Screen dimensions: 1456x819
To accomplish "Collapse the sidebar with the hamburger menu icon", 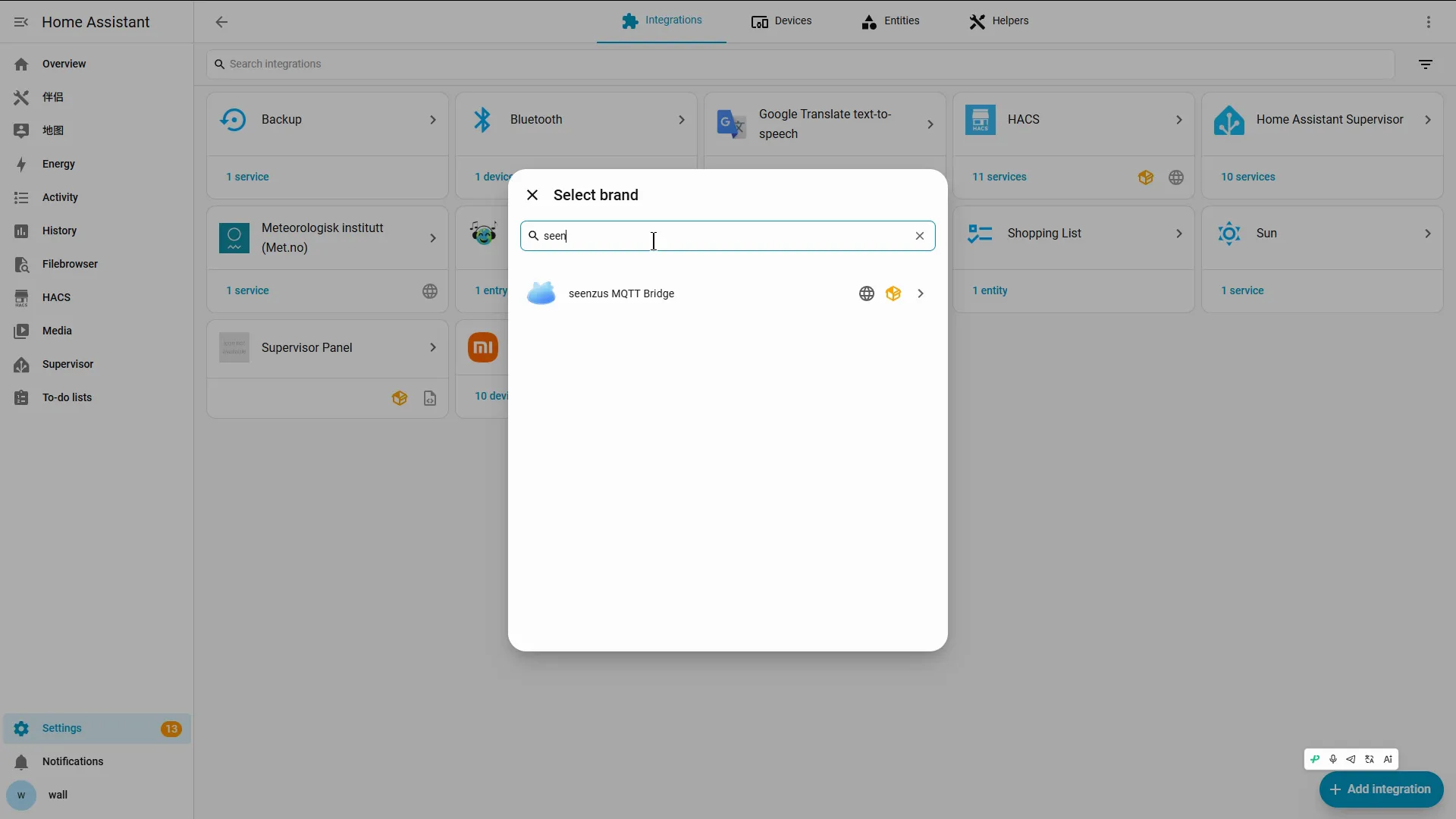I will tap(21, 22).
